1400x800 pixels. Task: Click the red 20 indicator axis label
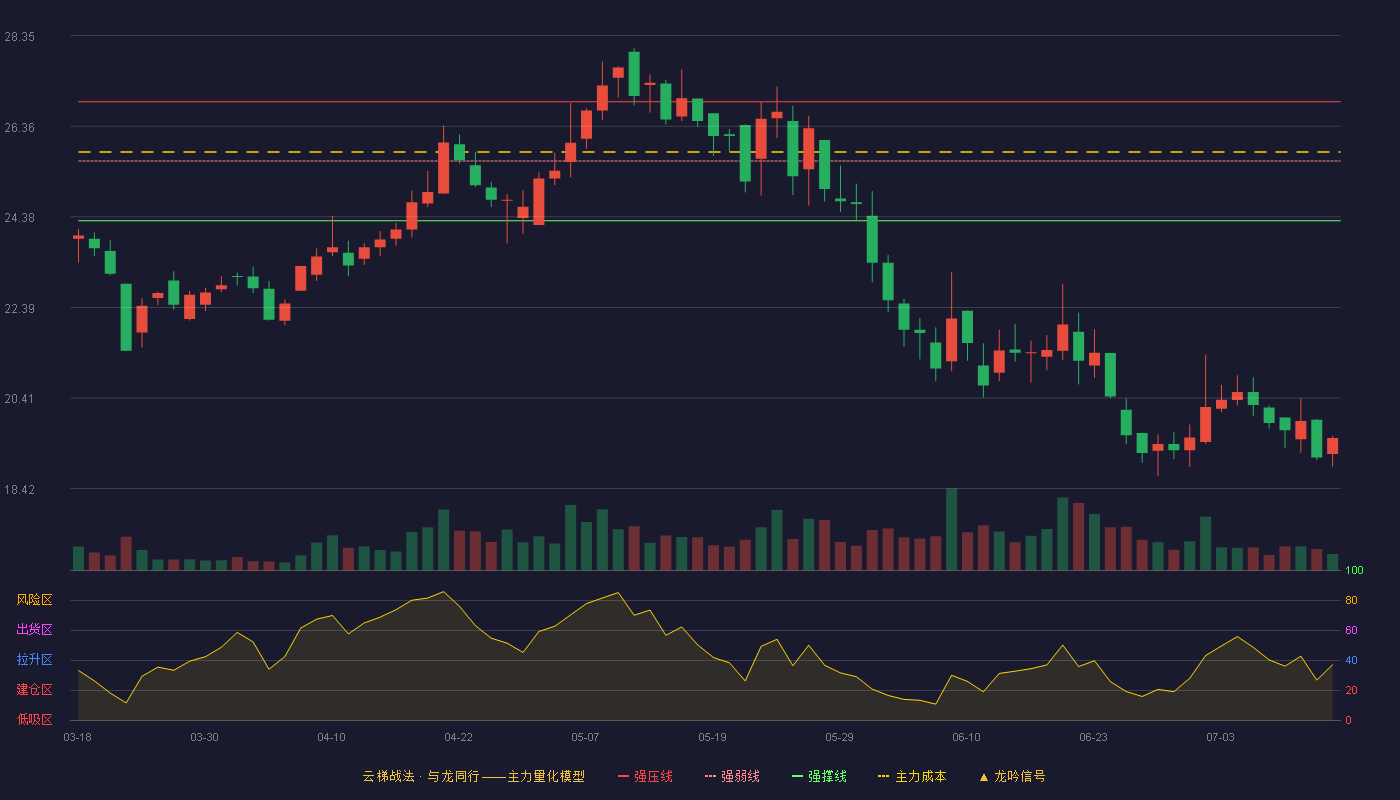coord(1351,691)
